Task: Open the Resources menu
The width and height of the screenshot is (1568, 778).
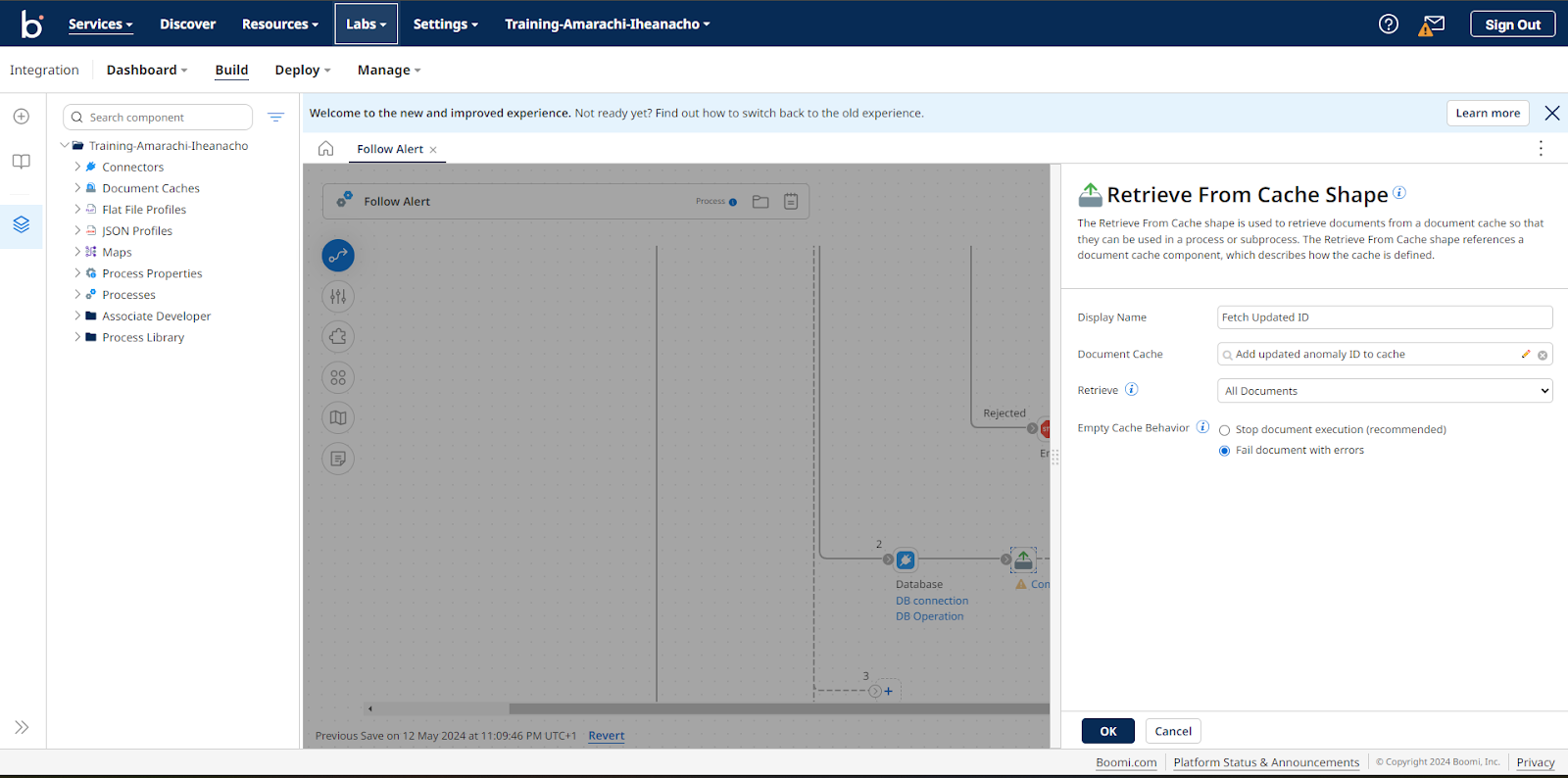Action: 280,24
